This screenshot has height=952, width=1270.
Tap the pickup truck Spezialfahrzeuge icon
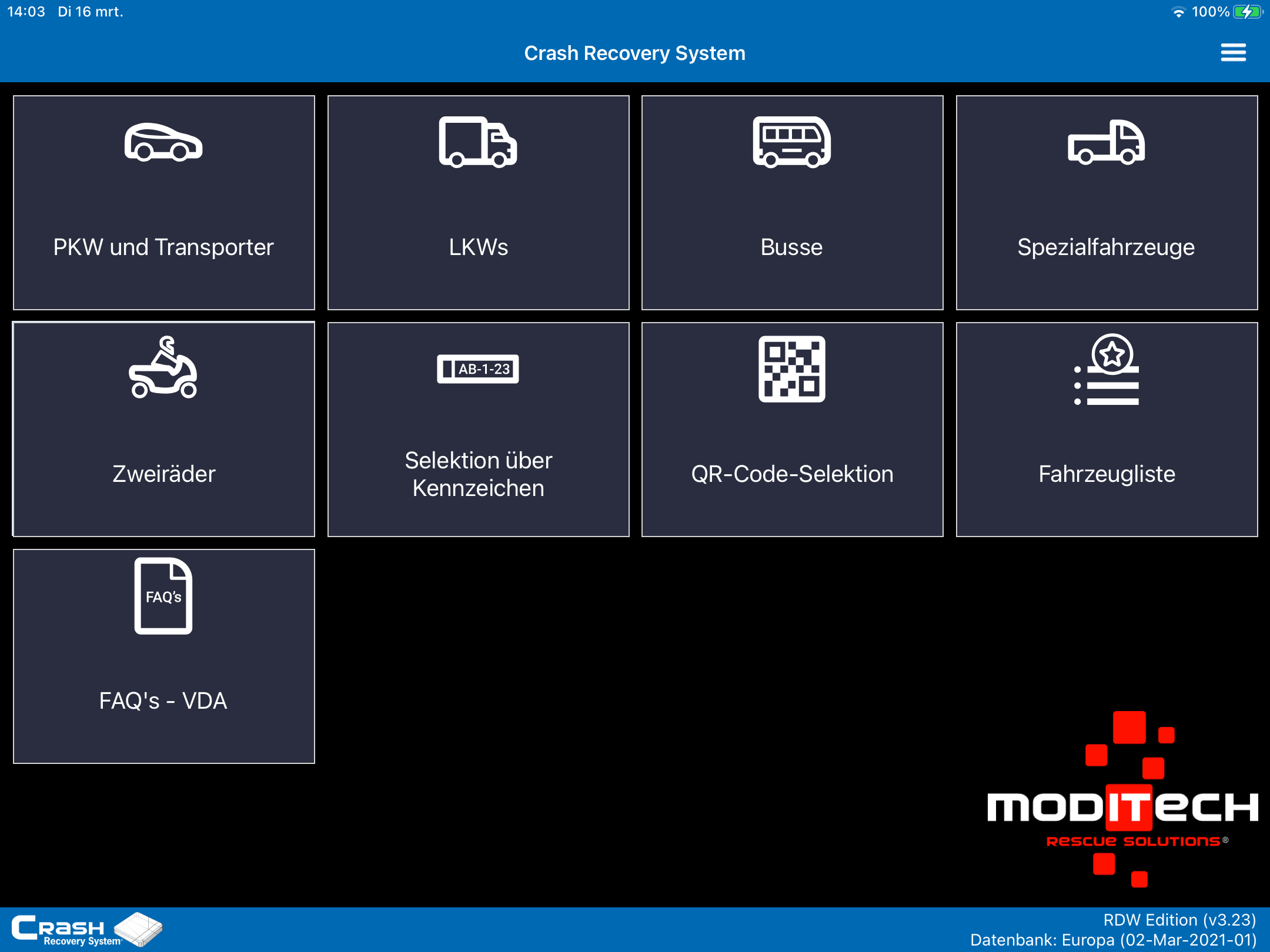pyautogui.click(x=1106, y=142)
